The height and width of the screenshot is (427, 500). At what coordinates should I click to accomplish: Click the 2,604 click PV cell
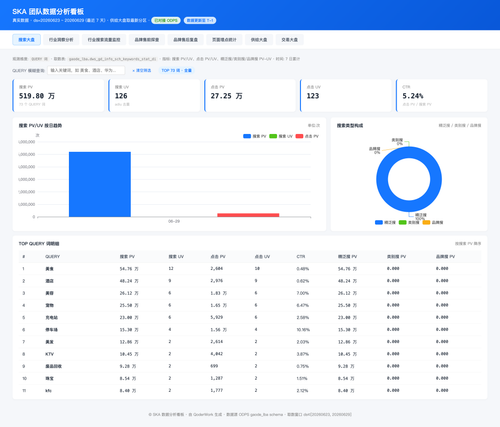[x=217, y=269]
